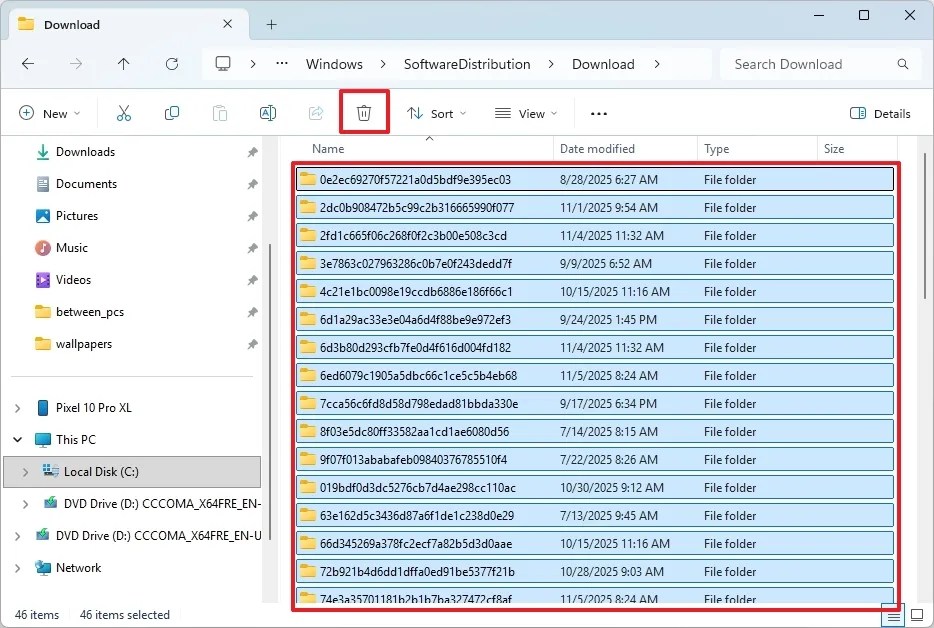Select the Rename icon in the toolbar
This screenshot has width=934, height=628.
coord(267,113)
